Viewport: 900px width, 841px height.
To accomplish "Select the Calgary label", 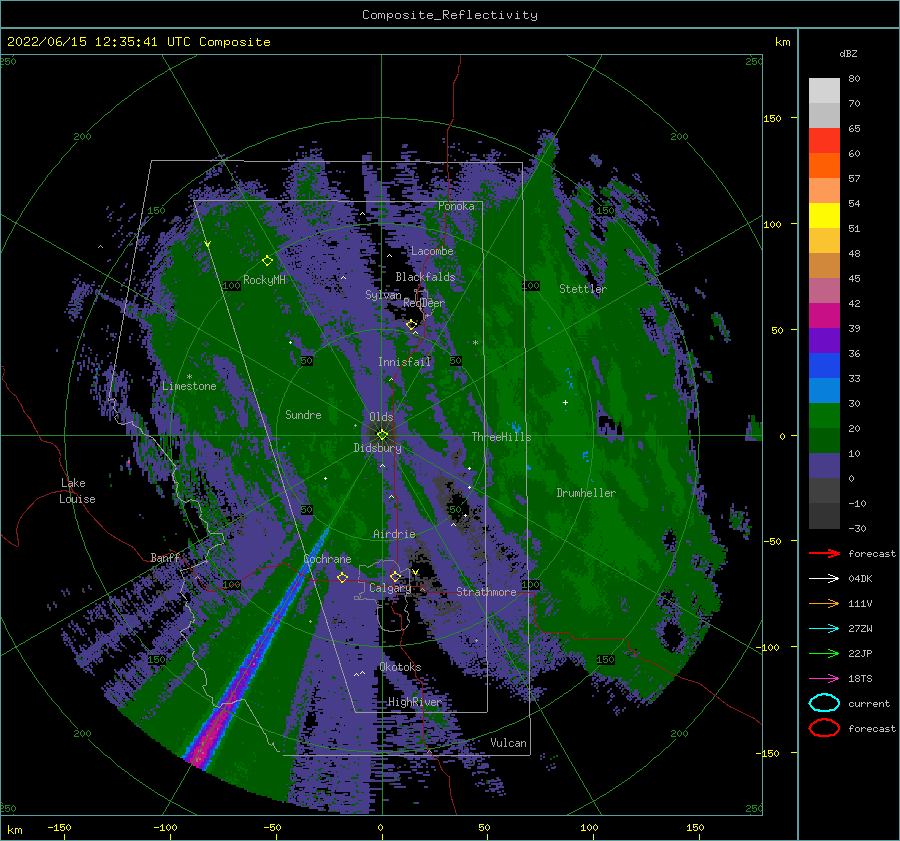I will coord(390,588).
